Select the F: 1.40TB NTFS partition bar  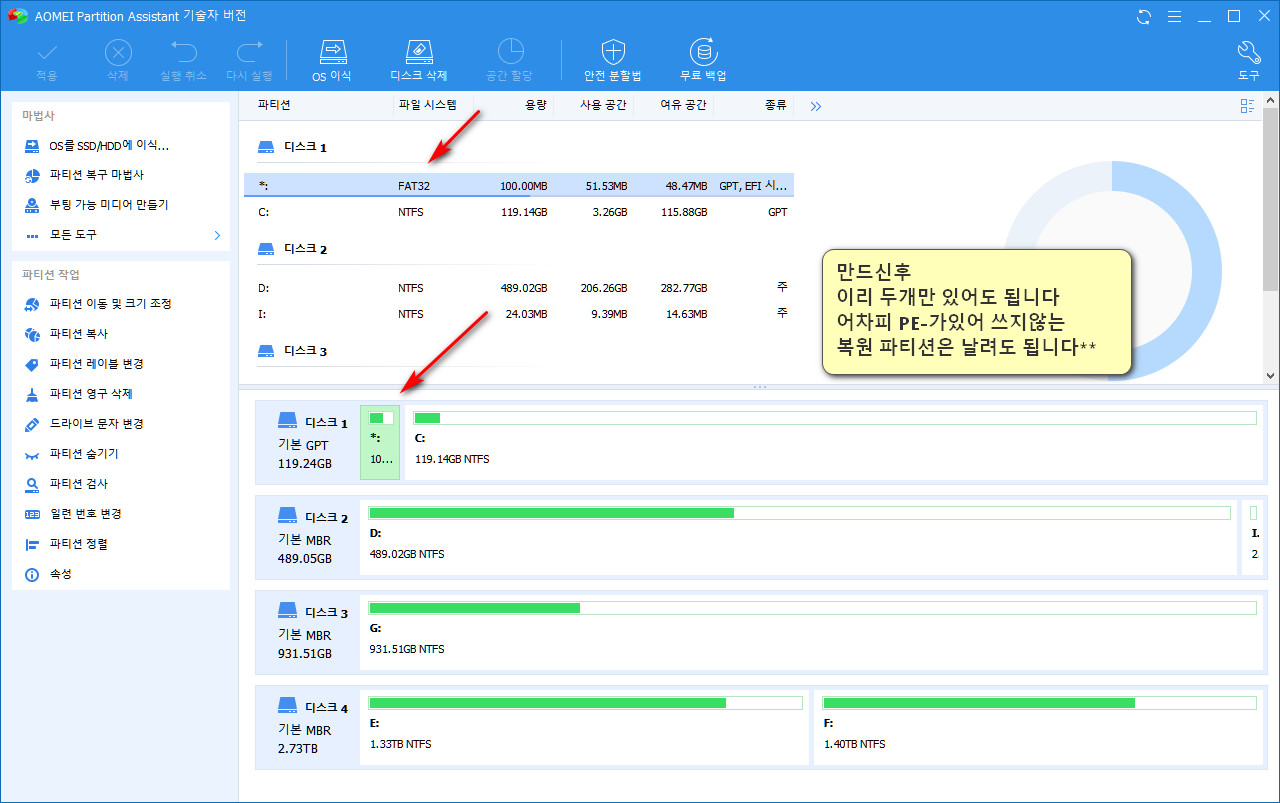tap(1039, 728)
